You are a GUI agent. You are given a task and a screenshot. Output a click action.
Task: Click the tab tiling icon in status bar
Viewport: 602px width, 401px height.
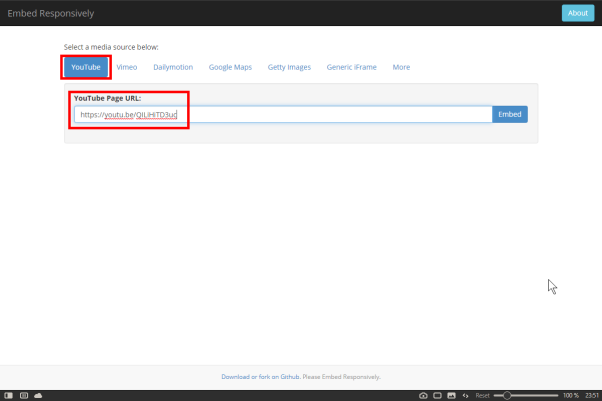point(24,395)
